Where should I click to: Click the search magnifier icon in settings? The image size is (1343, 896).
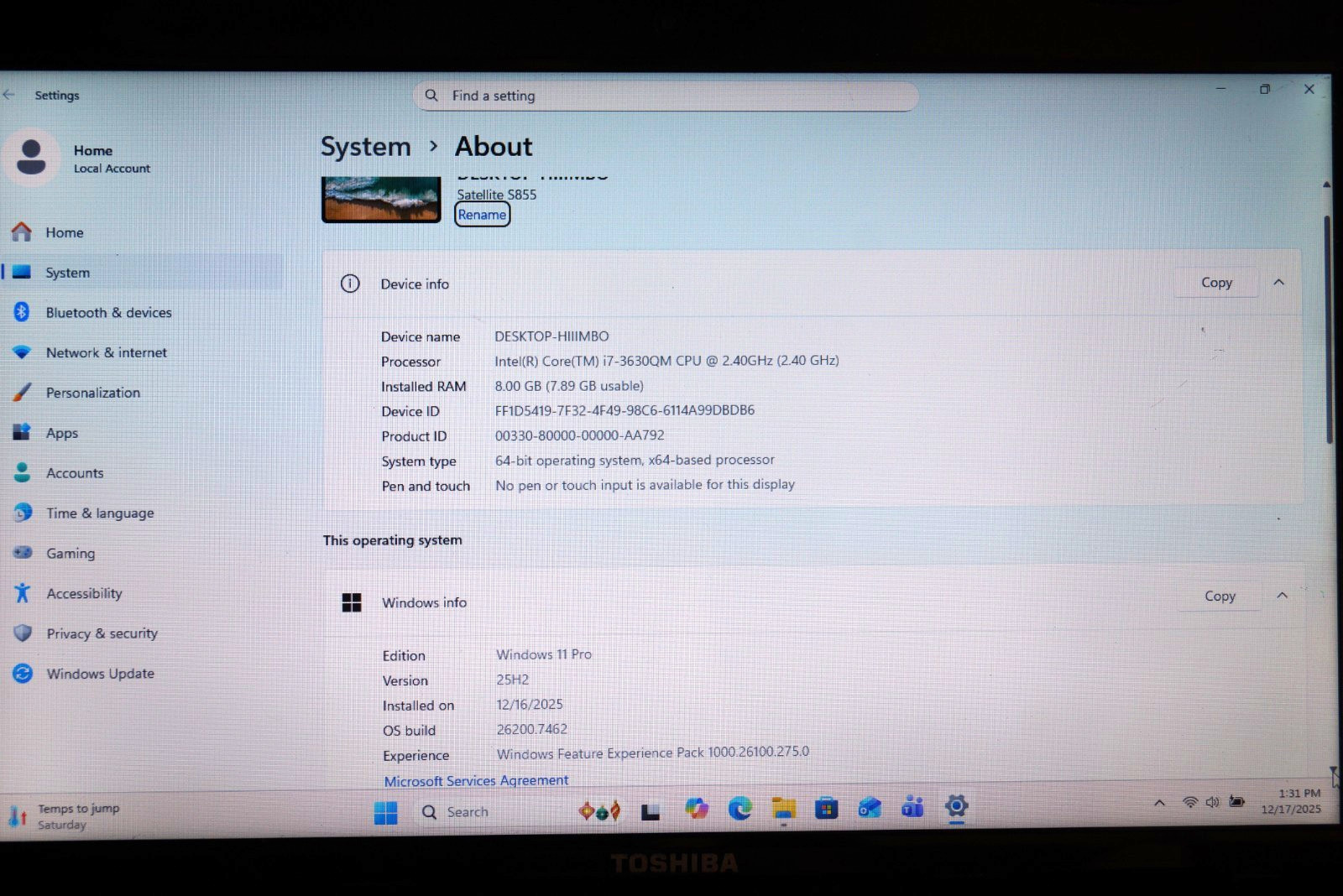click(431, 96)
